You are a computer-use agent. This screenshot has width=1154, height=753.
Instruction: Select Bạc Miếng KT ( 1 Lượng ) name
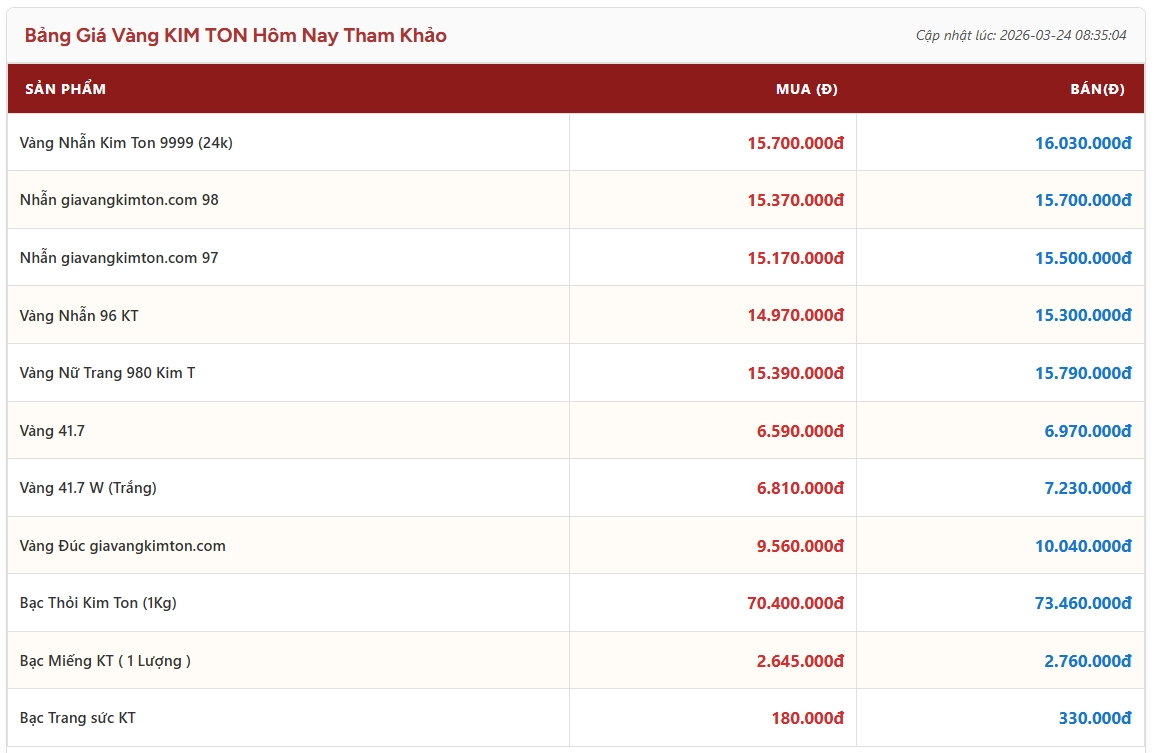coord(105,661)
